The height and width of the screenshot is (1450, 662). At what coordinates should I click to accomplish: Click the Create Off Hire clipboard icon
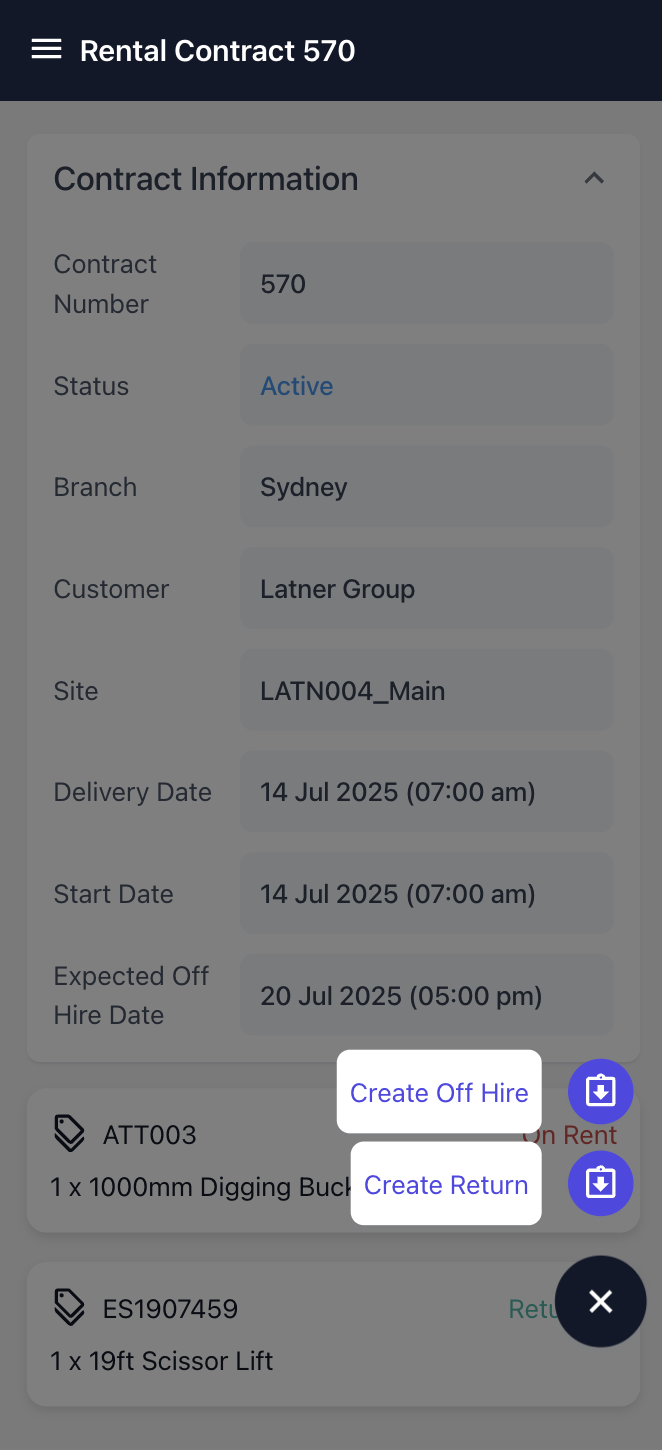[x=600, y=1091]
